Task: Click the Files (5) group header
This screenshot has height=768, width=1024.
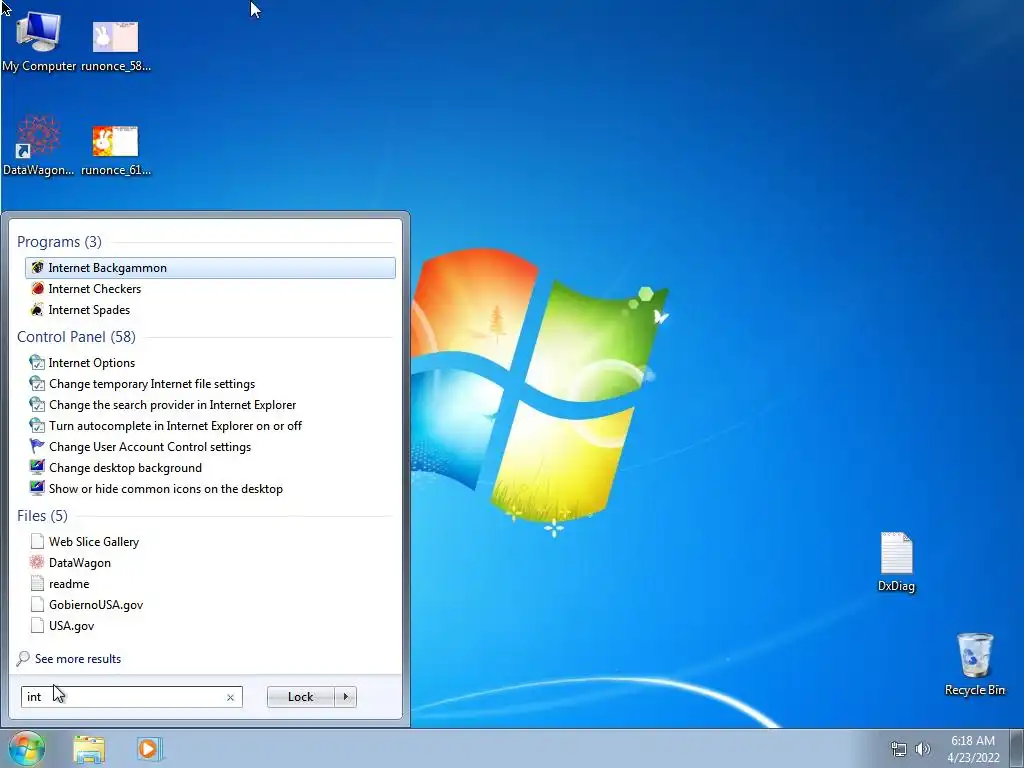Action: pos(42,516)
